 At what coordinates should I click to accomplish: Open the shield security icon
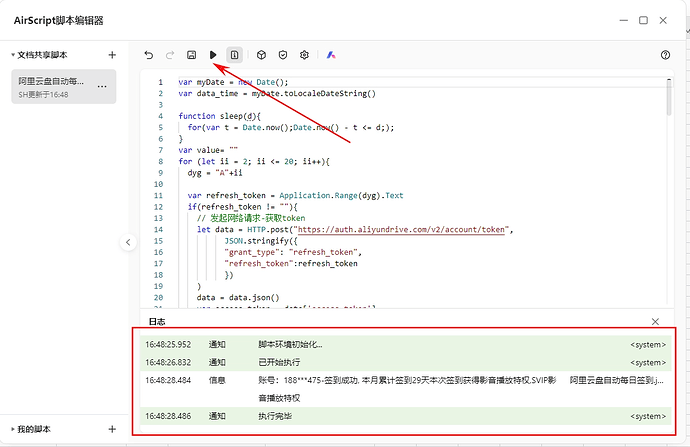coord(283,55)
